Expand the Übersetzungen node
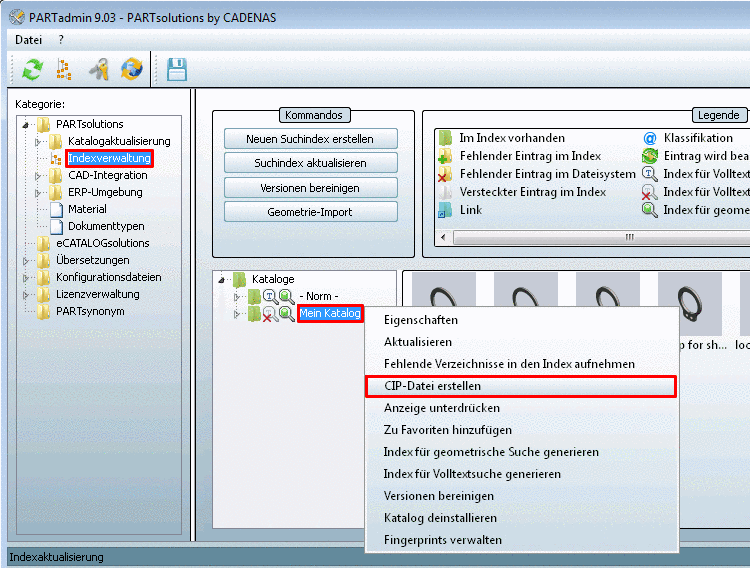 point(26,261)
